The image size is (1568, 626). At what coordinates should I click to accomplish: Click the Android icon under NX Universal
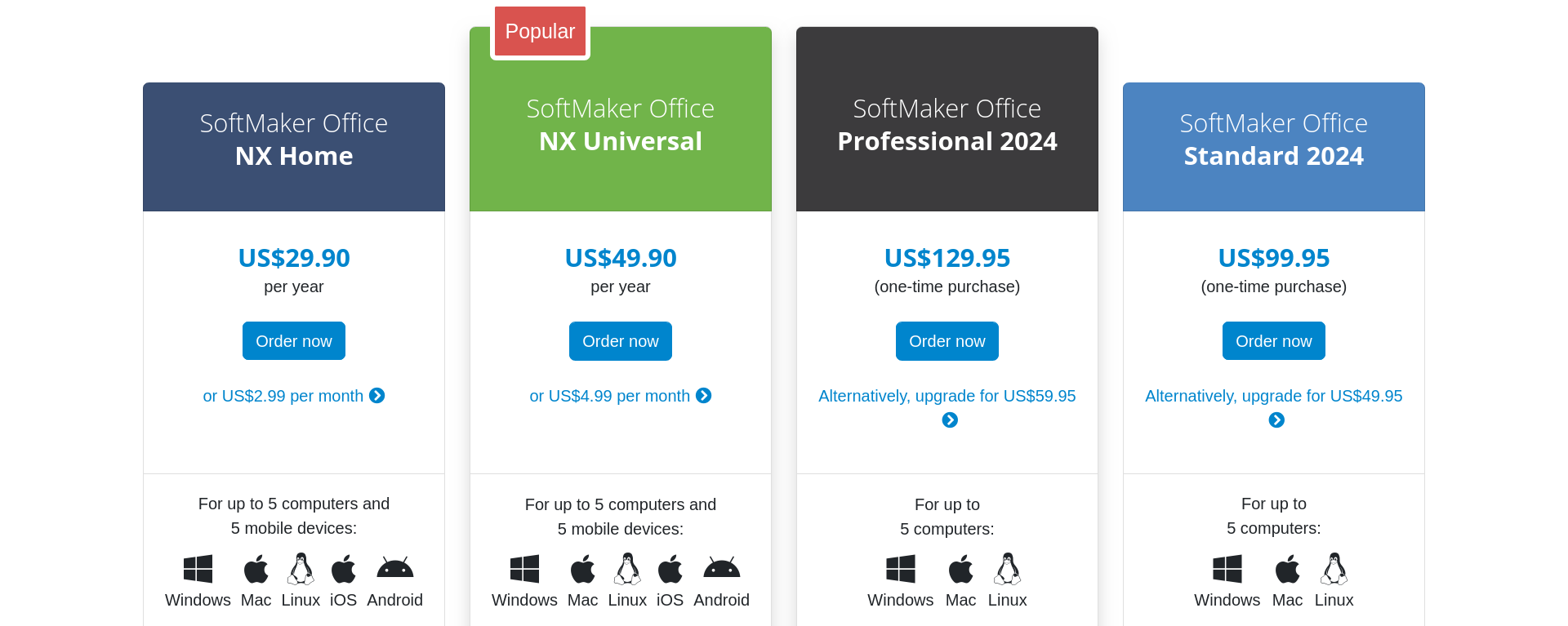pyautogui.click(x=721, y=569)
